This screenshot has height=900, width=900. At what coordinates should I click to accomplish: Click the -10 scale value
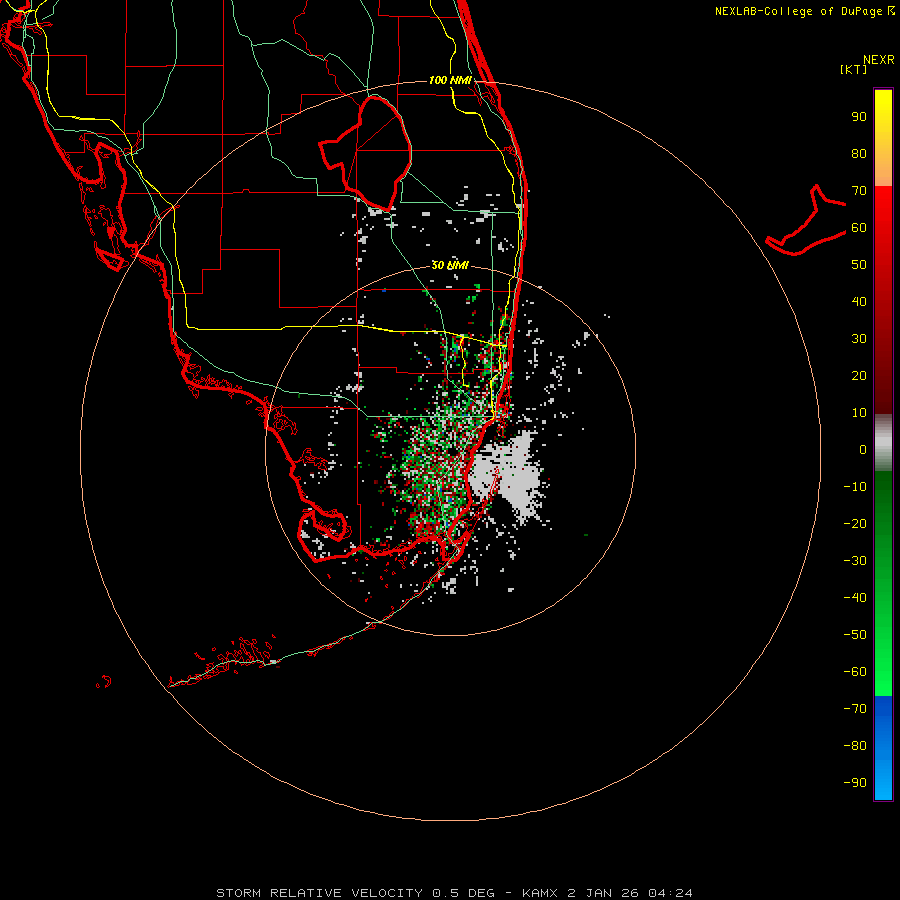coord(855,487)
